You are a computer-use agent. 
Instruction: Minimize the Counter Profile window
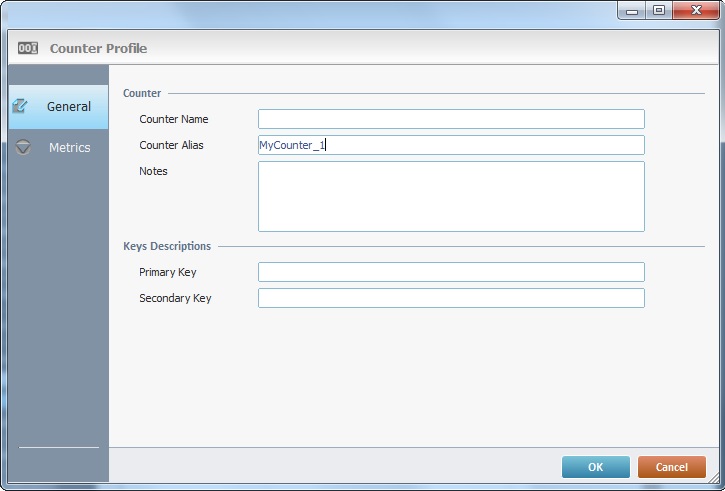(631, 10)
